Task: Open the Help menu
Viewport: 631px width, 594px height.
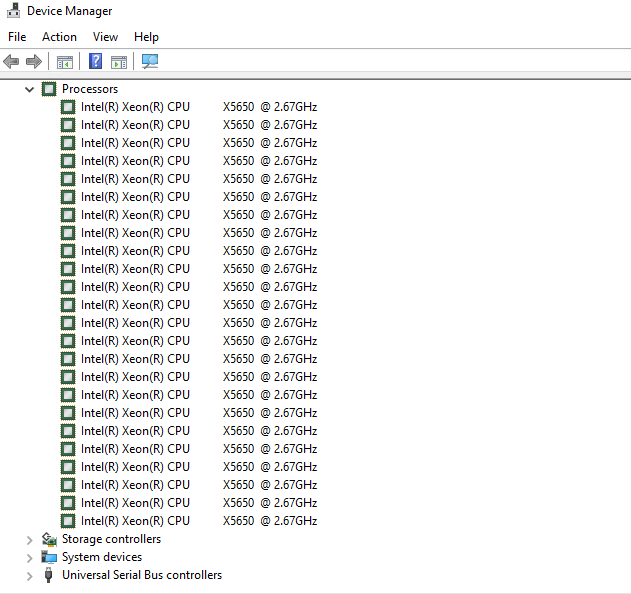Action: (146, 37)
